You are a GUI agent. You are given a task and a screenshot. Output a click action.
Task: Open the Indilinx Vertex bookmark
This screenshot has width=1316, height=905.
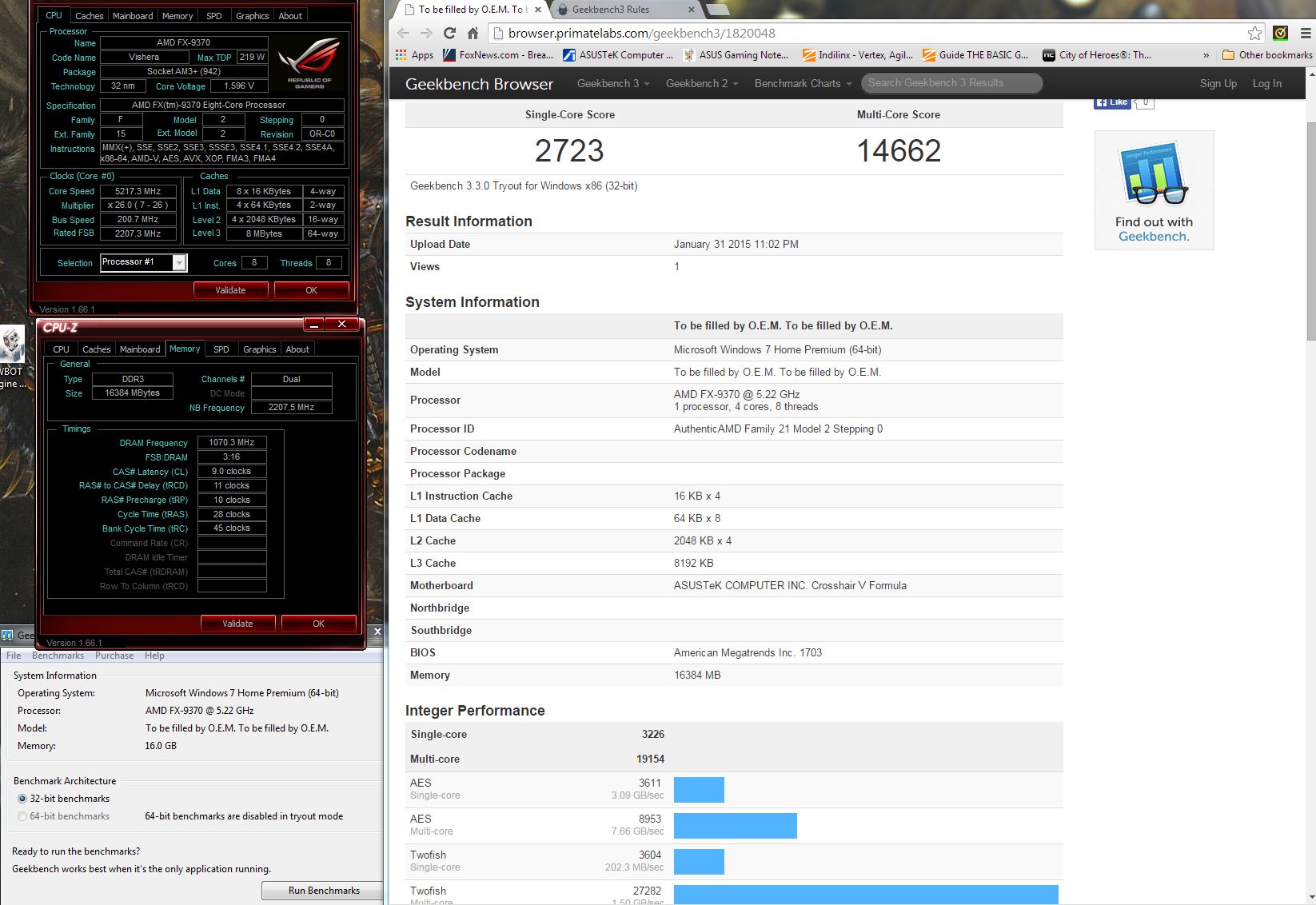click(x=857, y=55)
